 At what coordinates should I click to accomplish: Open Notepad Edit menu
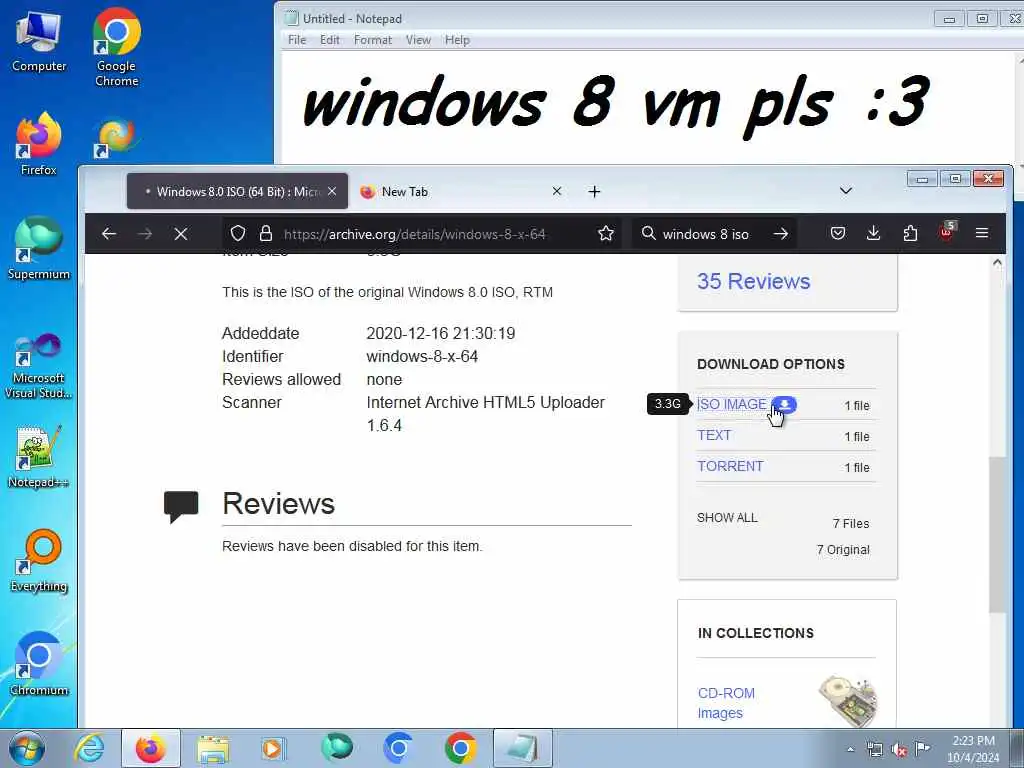coord(330,40)
